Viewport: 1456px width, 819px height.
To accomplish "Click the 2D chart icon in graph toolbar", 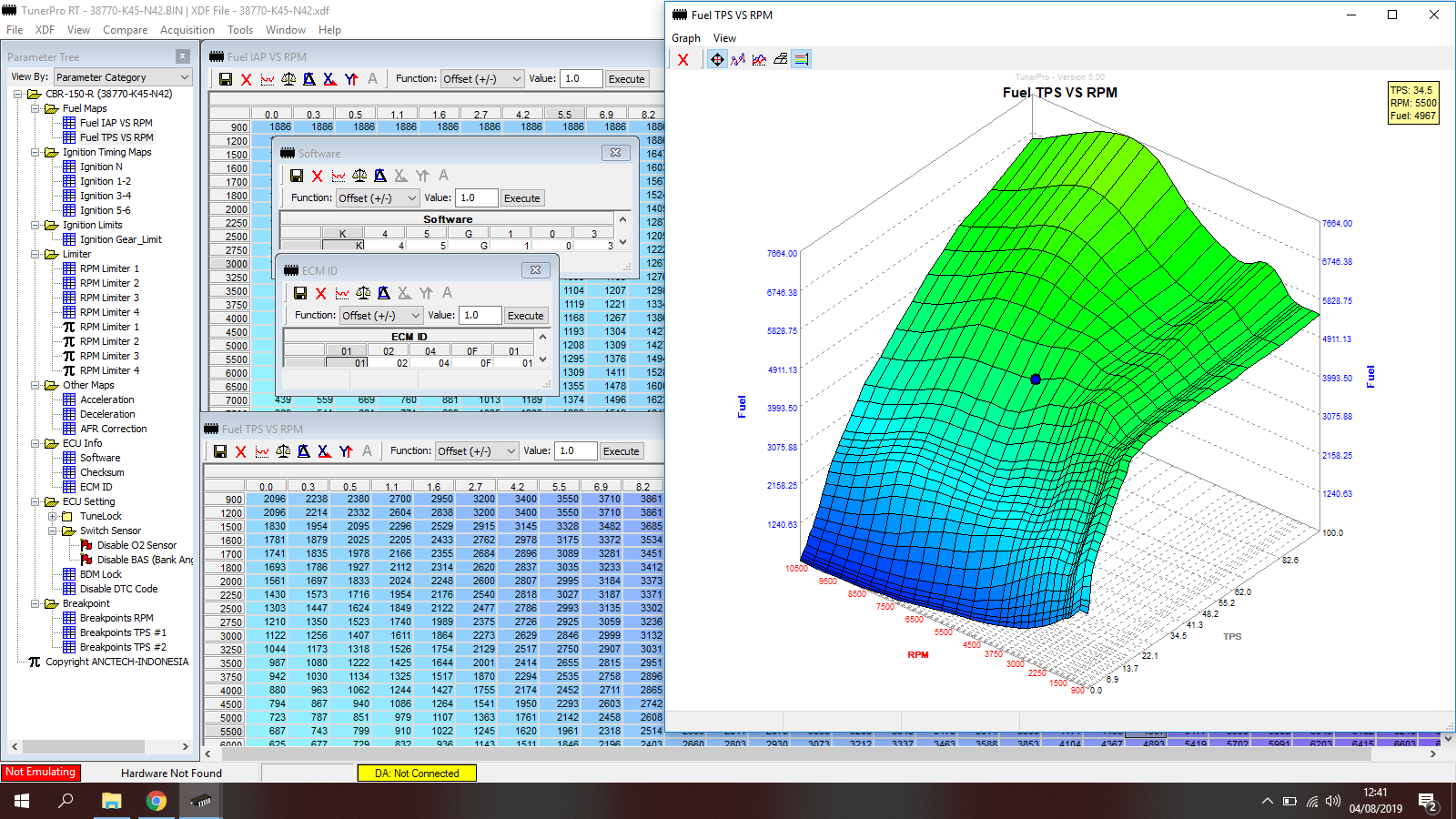I will 759,60.
